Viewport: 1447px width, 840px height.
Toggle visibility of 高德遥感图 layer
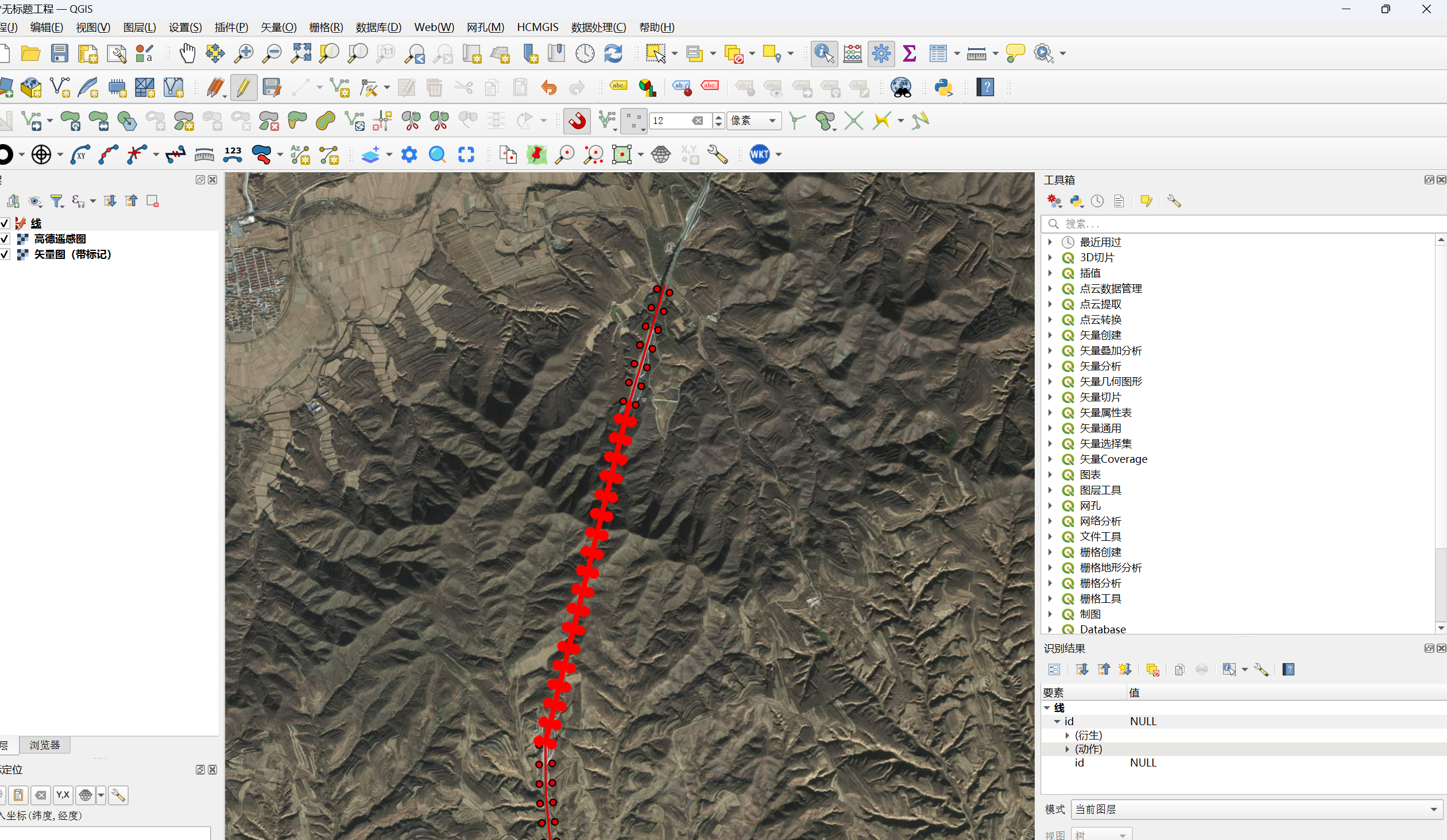[x=5, y=238]
